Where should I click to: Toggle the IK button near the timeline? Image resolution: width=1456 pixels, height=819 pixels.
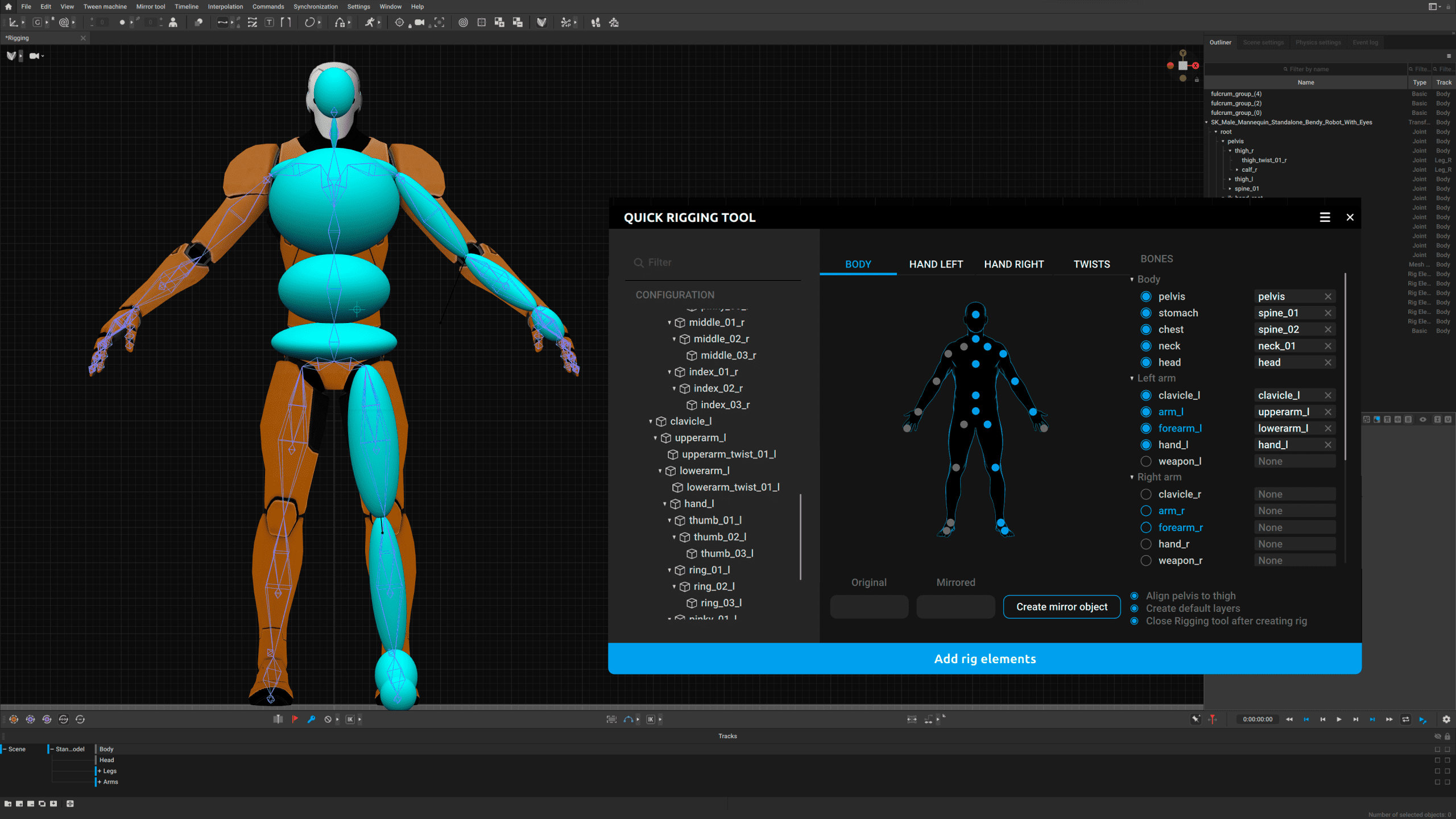coord(350,719)
